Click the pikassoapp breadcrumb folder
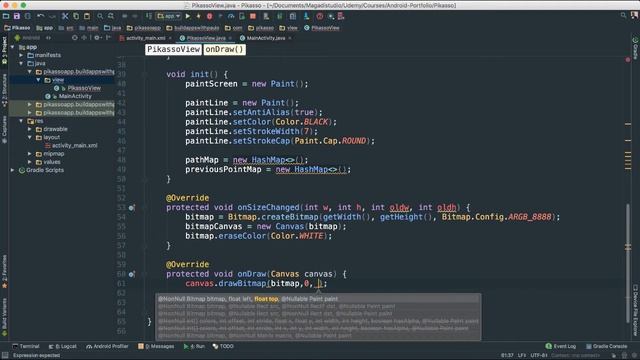Screen dimensions: 640x360 tap(144, 28)
